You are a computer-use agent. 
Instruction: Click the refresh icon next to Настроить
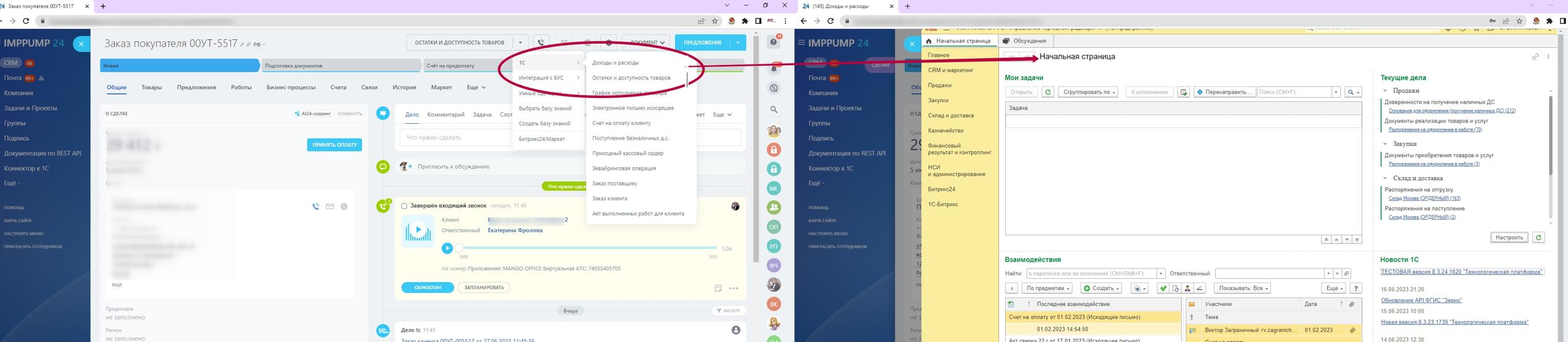(1538, 237)
